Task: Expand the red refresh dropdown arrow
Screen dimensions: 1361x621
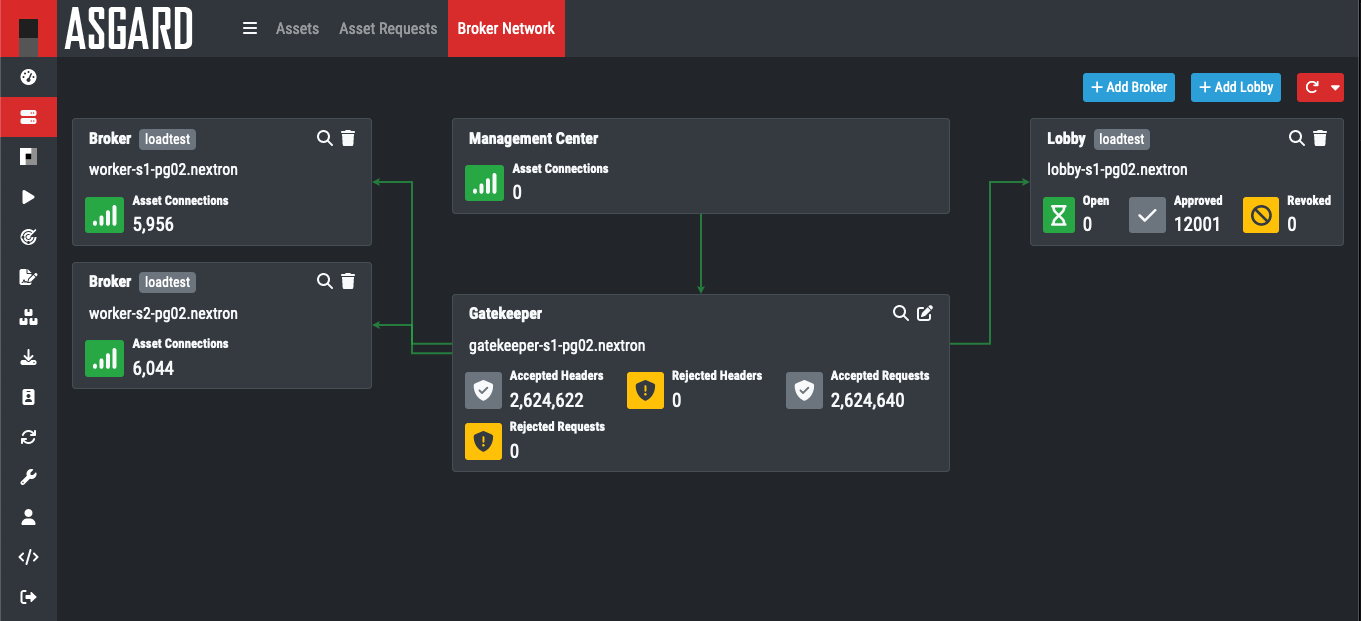Action: tap(1336, 87)
